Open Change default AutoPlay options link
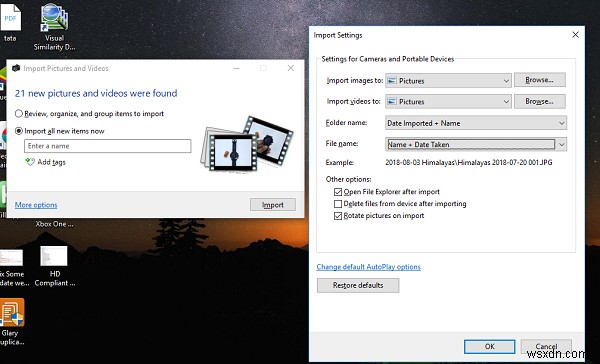 point(368,267)
